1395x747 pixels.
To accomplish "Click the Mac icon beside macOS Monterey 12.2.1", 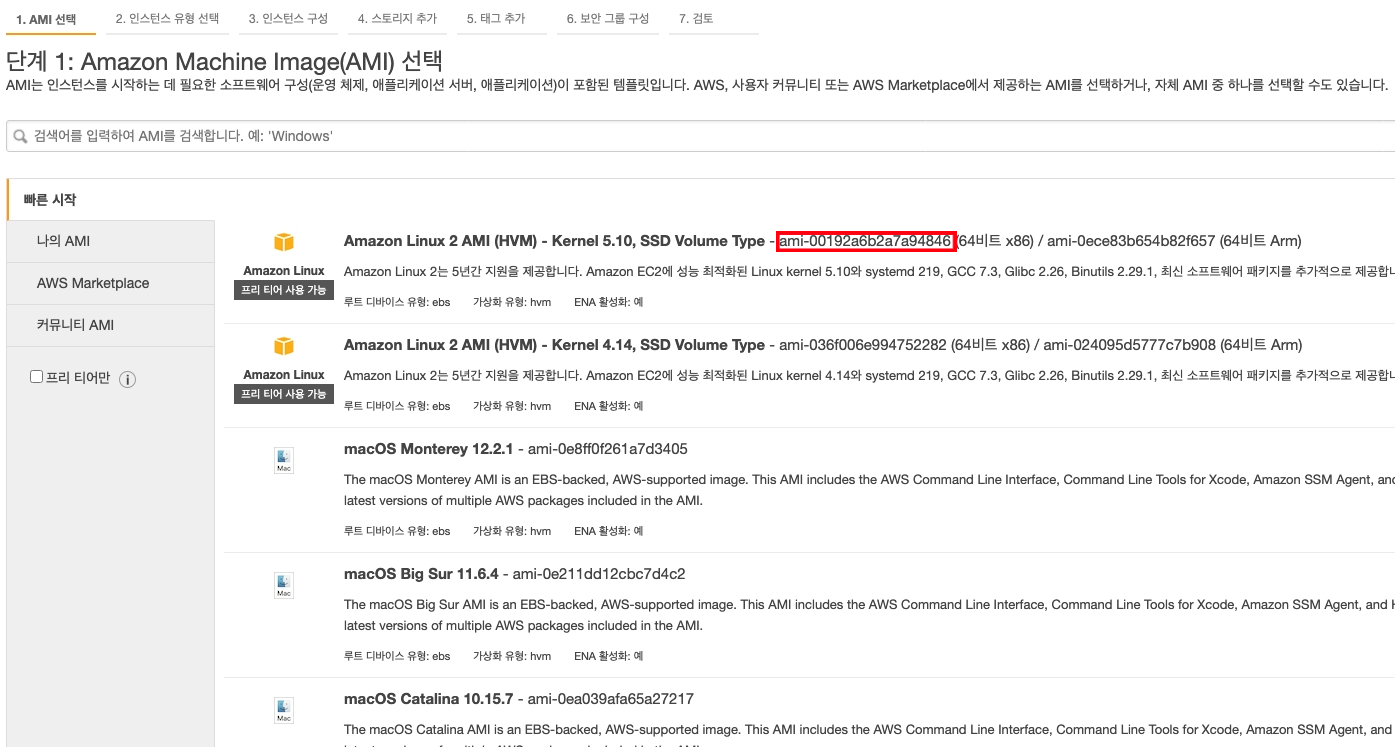I will (x=284, y=460).
